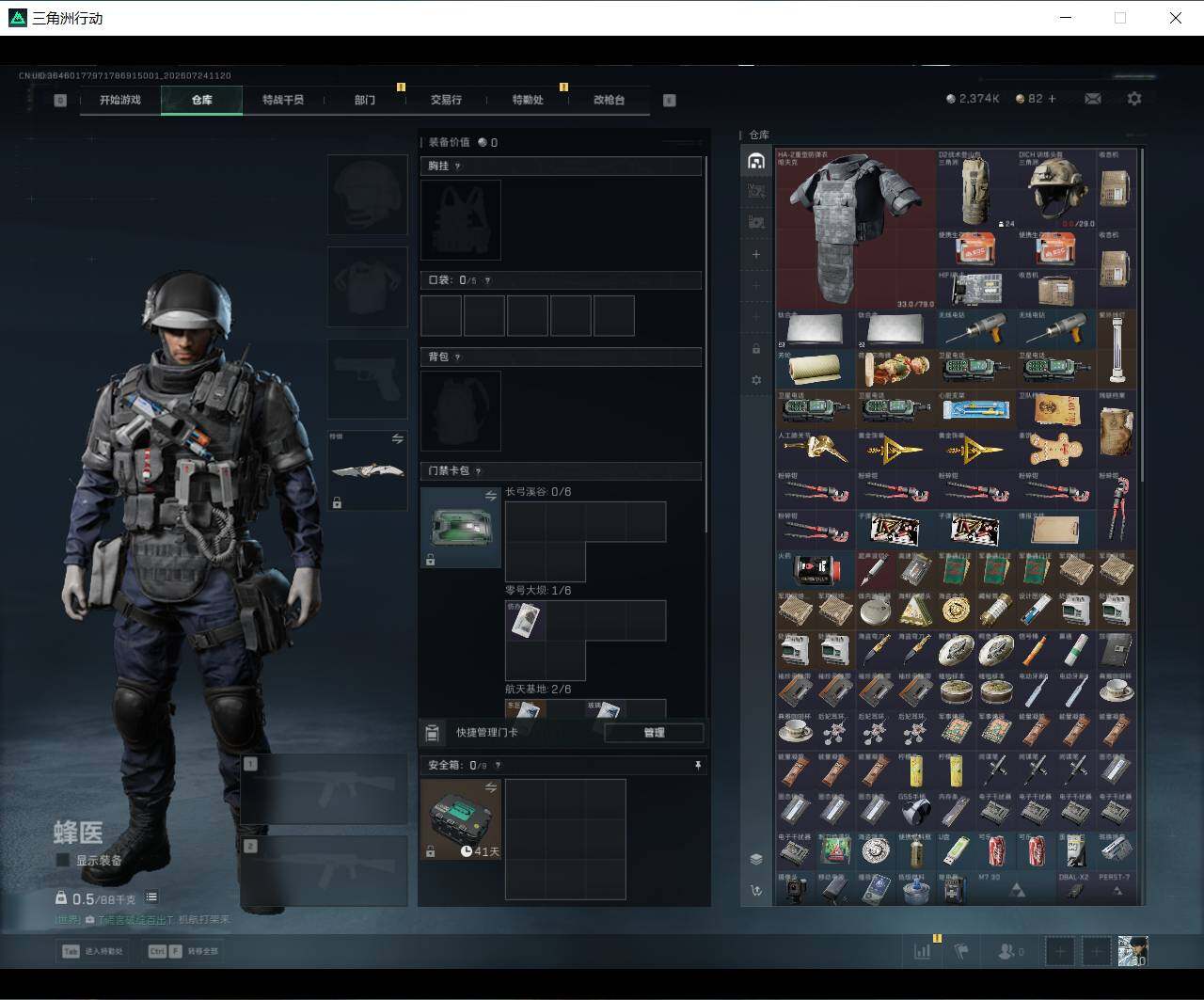Open the statistics bar chart icon
The height and width of the screenshot is (1000, 1204).
point(922,951)
